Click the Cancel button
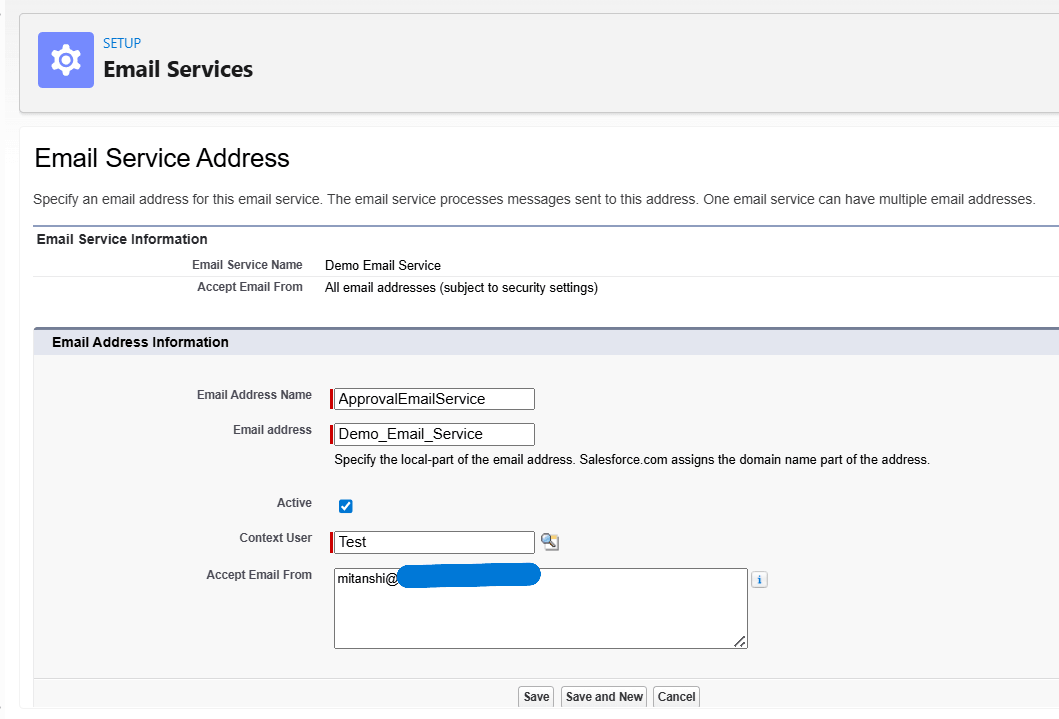Screen dimensions: 1059x719 pos(676,696)
